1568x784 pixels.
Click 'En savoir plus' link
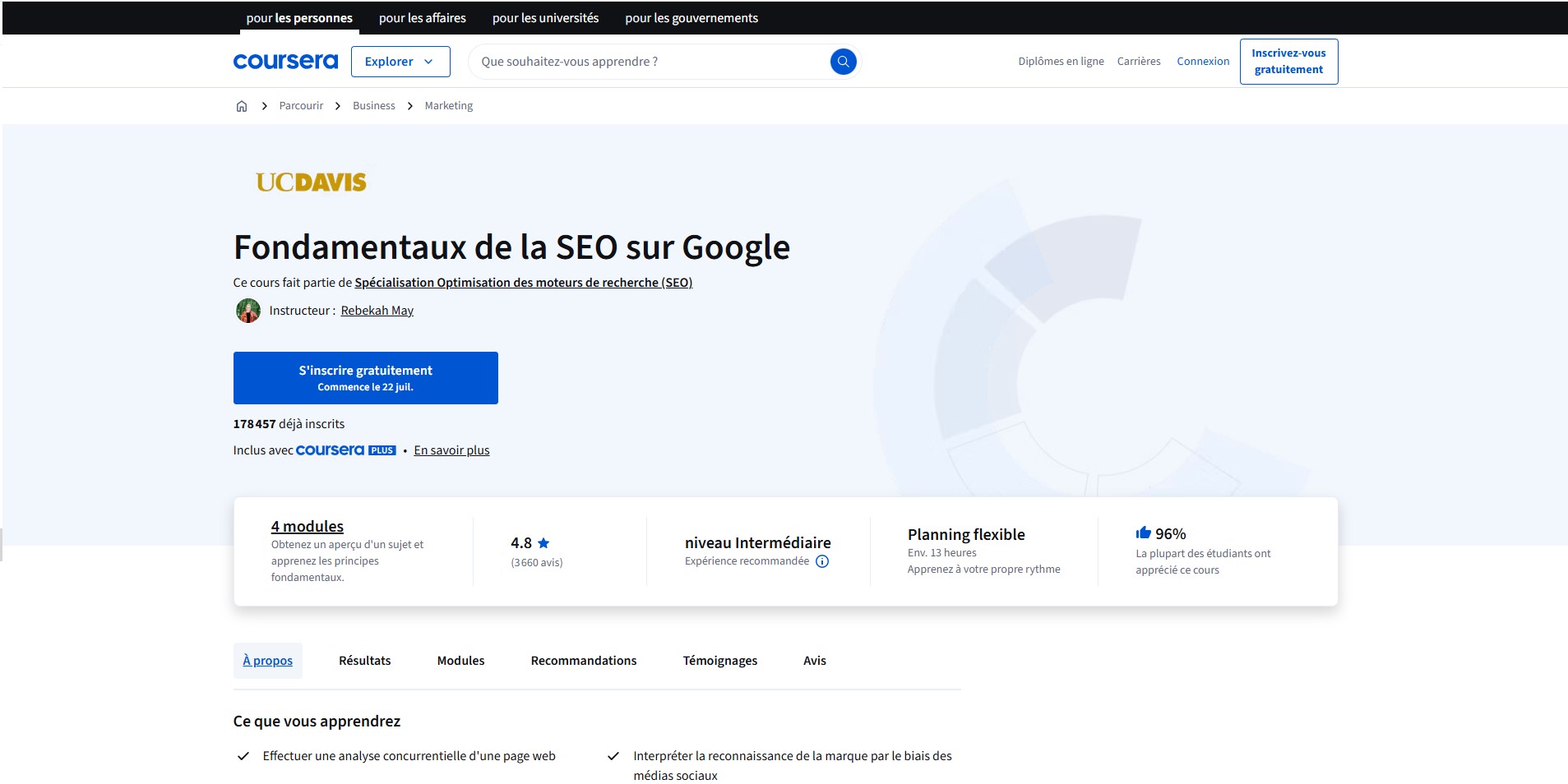click(451, 450)
